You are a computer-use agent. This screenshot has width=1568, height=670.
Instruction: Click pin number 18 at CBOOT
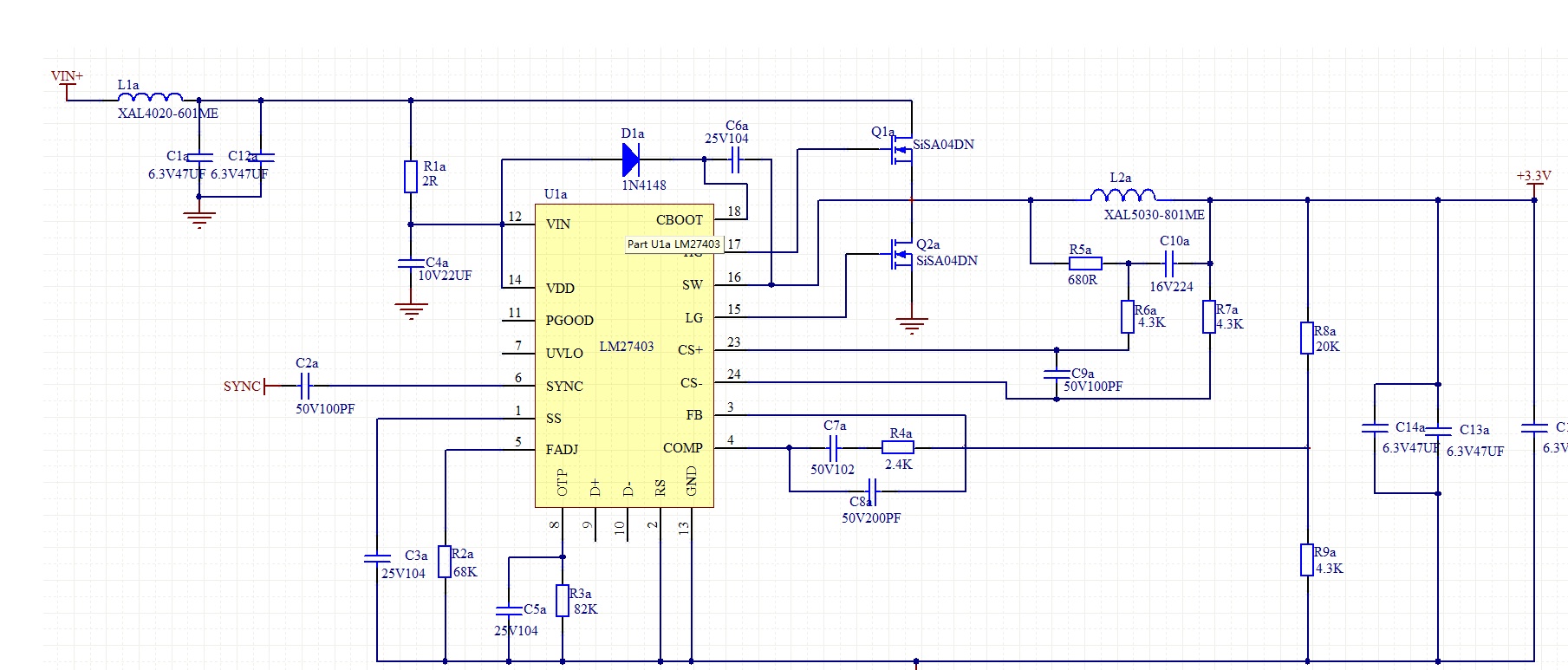click(x=734, y=211)
